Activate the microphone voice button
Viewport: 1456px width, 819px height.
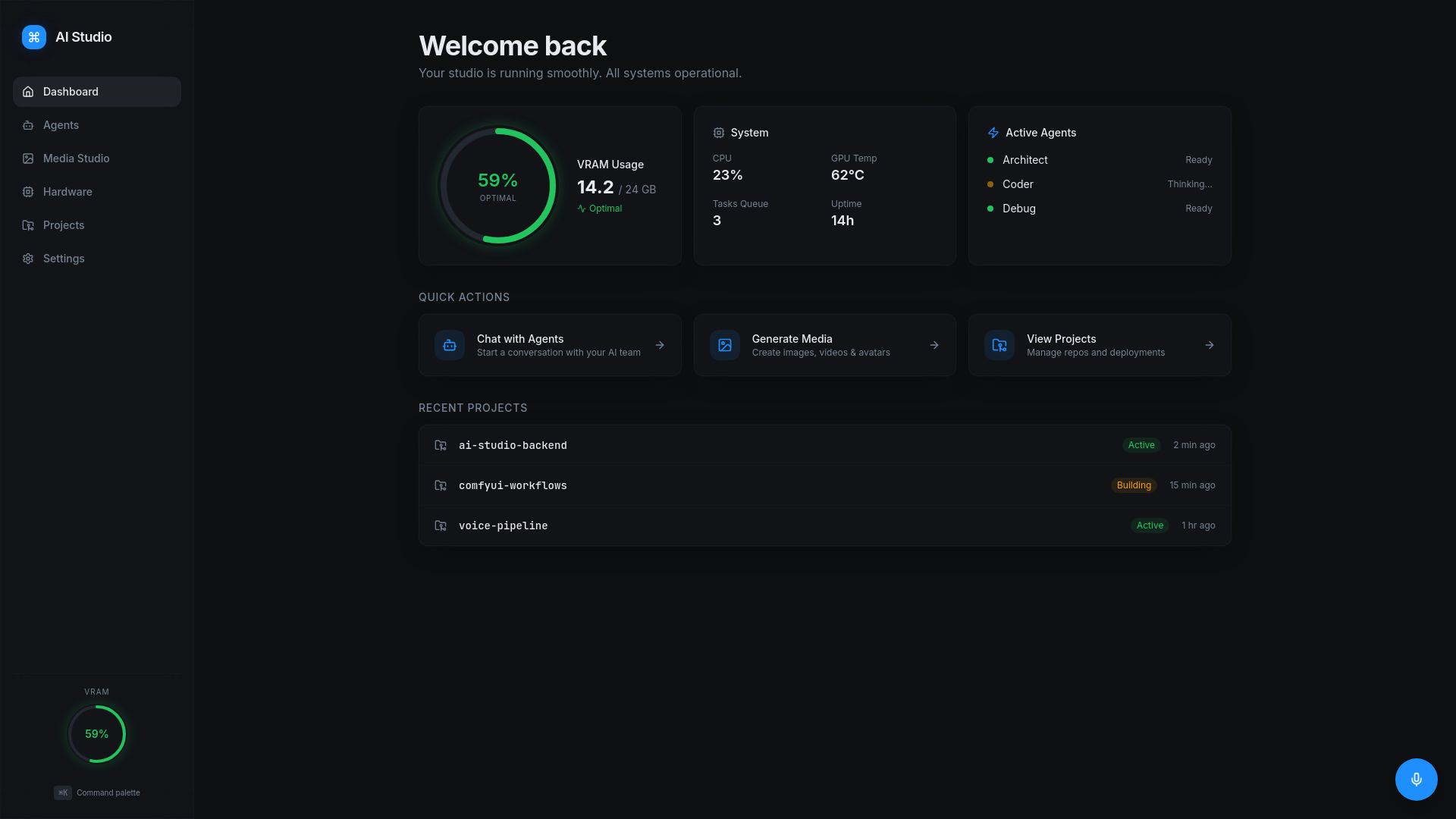click(1417, 780)
